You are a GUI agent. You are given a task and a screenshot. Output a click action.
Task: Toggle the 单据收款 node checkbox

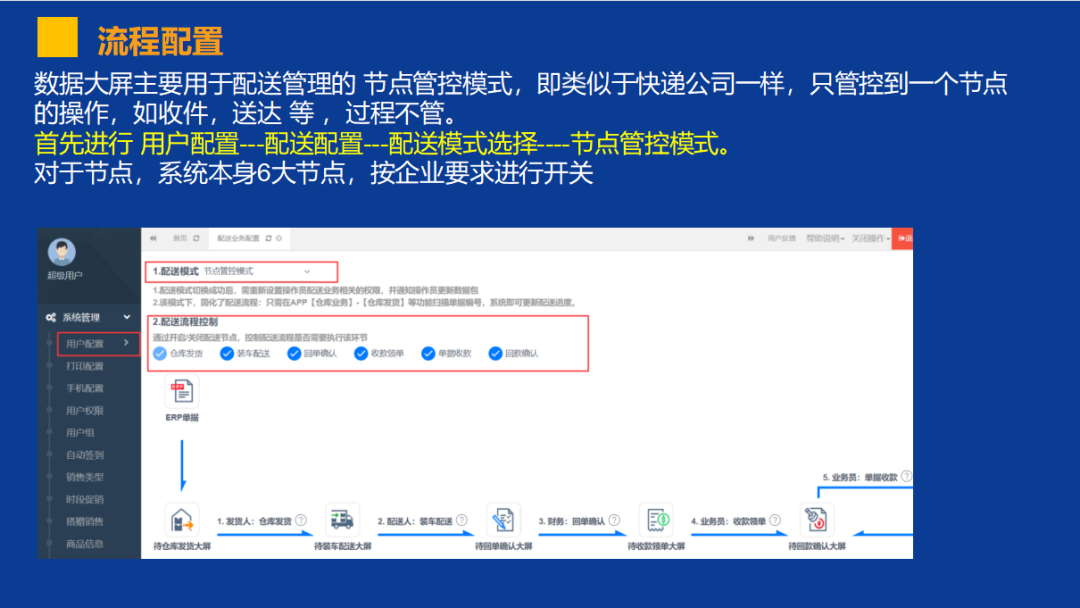point(428,353)
